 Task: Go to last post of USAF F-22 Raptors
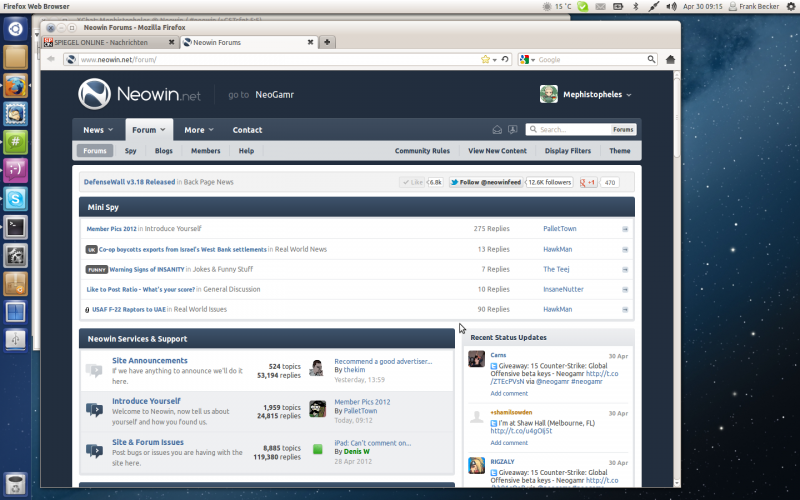point(625,310)
